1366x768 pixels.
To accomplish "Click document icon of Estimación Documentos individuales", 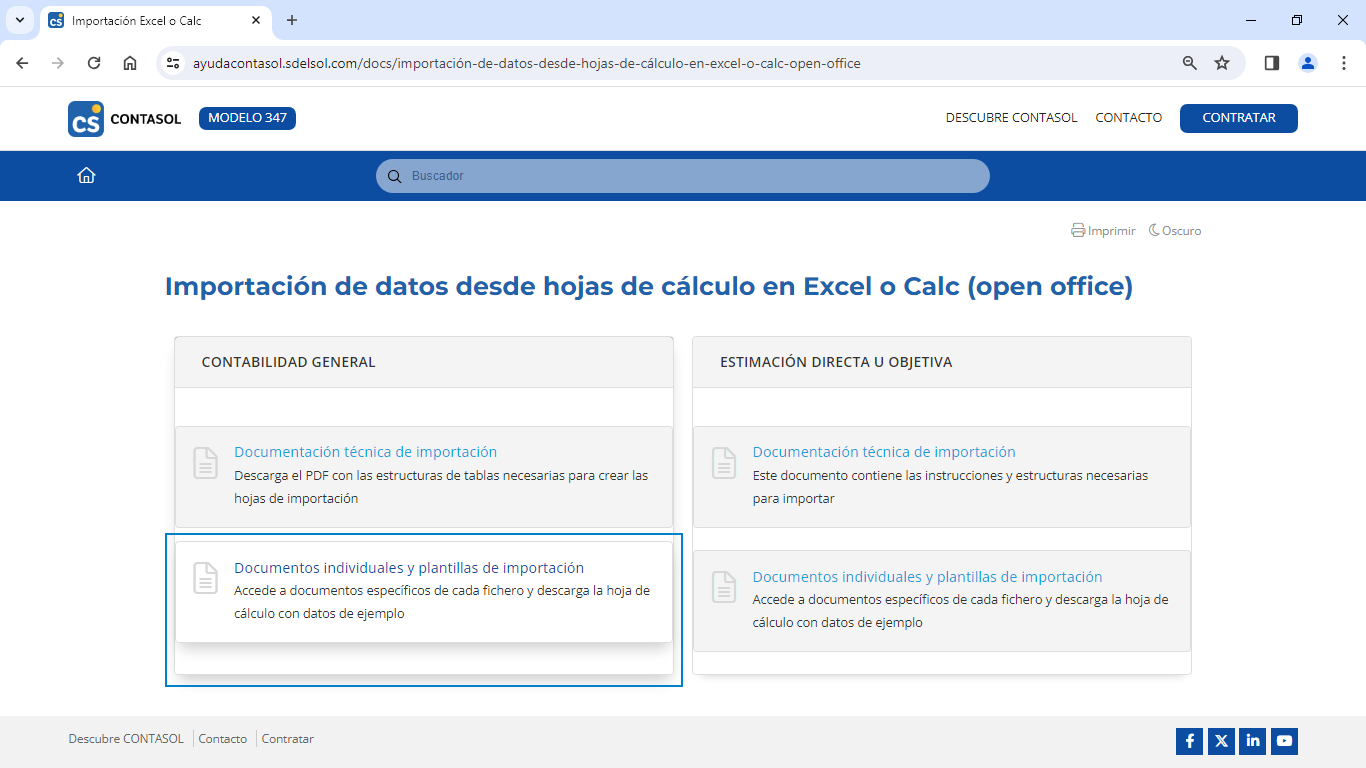I will click(724, 587).
